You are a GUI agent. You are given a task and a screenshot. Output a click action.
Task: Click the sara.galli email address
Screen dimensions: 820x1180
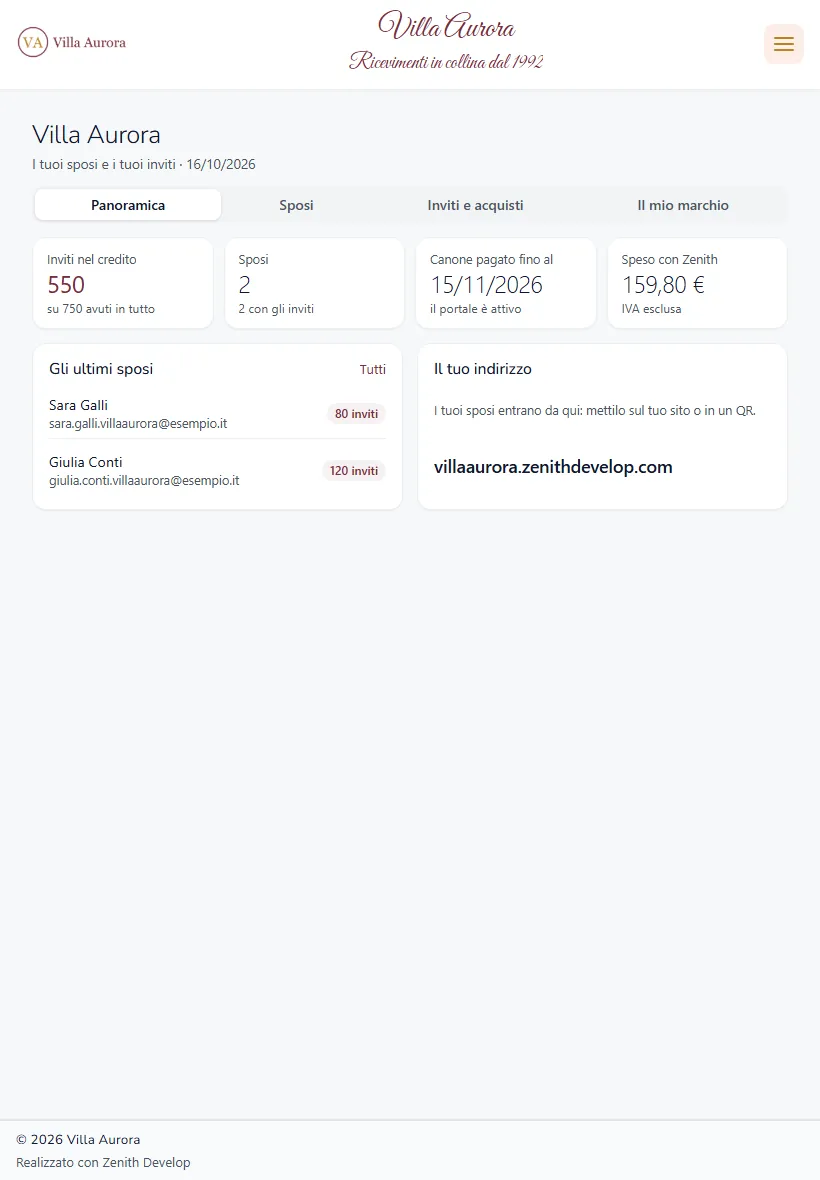tap(138, 424)
